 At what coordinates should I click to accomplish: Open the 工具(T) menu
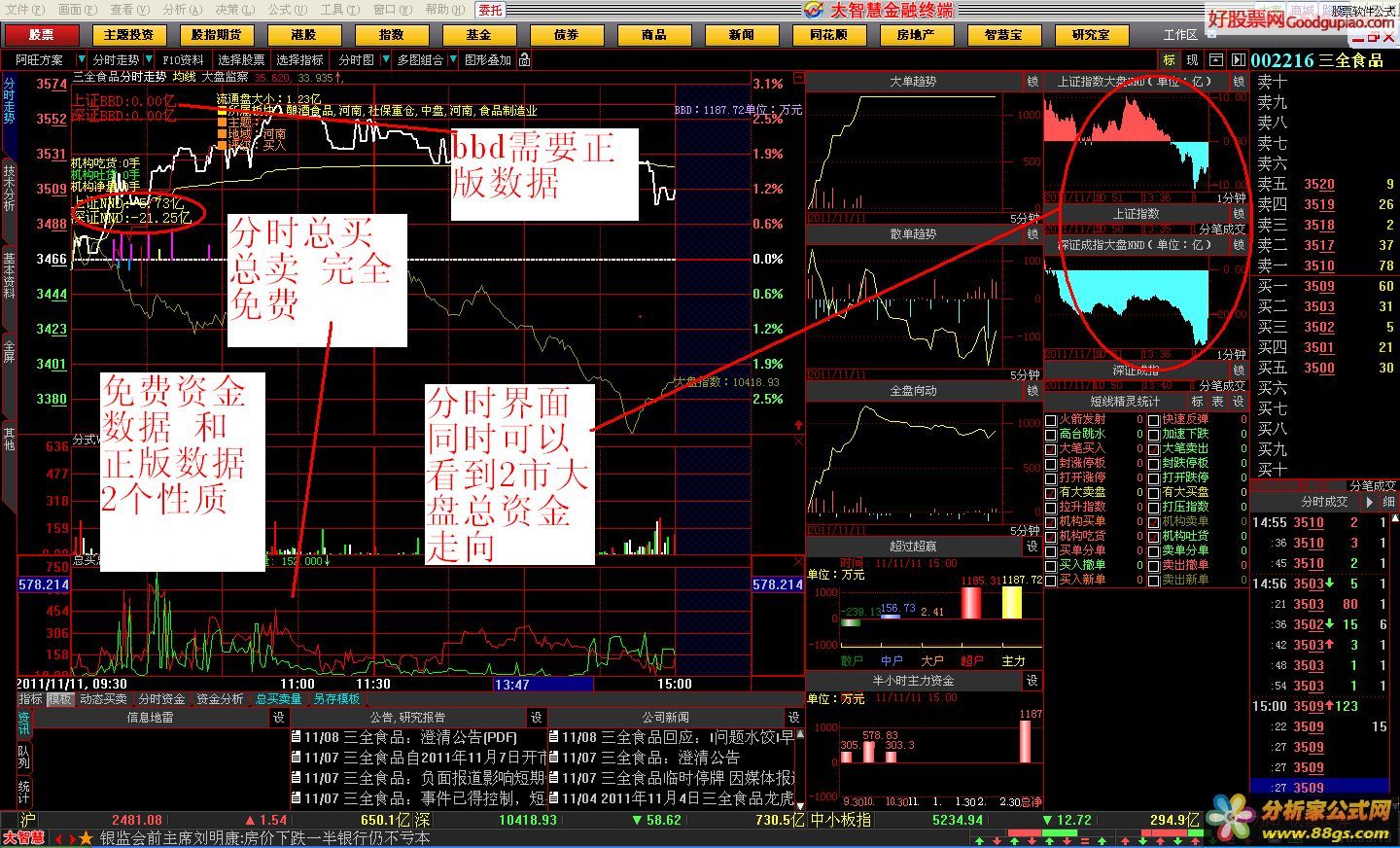(338, 10)
